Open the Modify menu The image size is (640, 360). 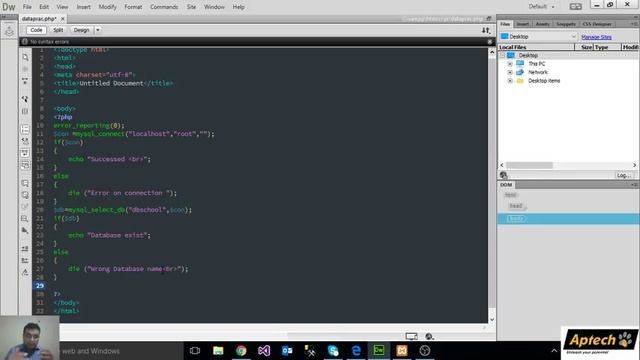(107, 7)
